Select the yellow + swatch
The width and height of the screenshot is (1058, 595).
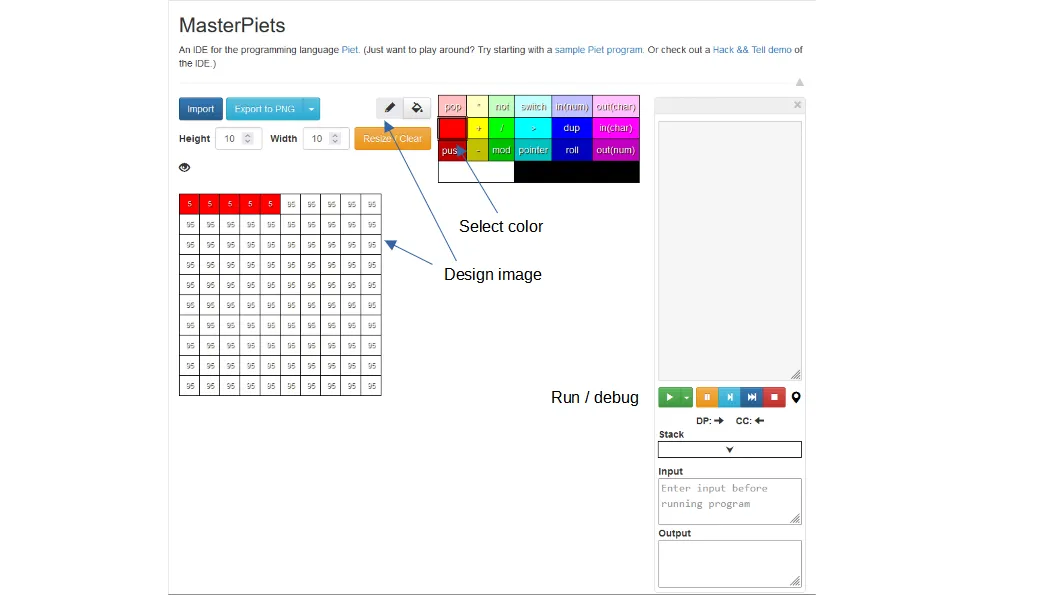pyautogui.click(x=478, y=128)
